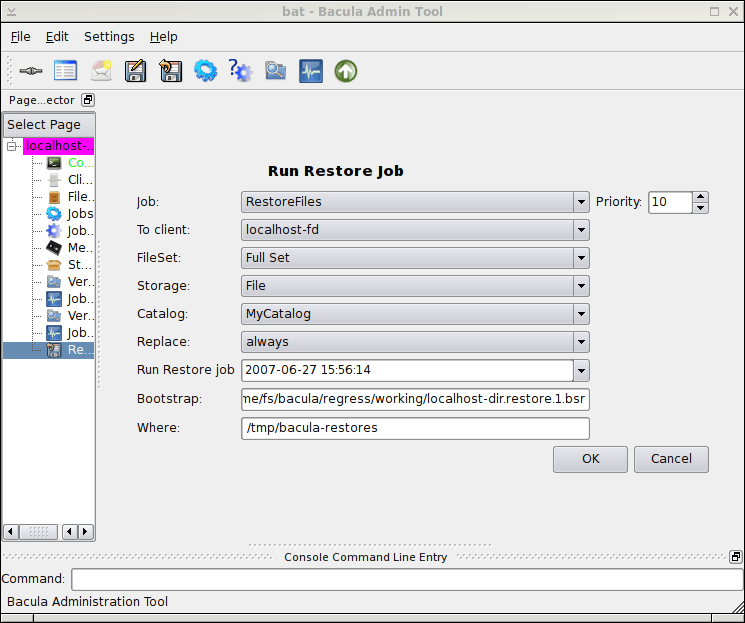Undock the Page Selector panel
Viewport: 745px width, 623px height.
coord(88,100)
